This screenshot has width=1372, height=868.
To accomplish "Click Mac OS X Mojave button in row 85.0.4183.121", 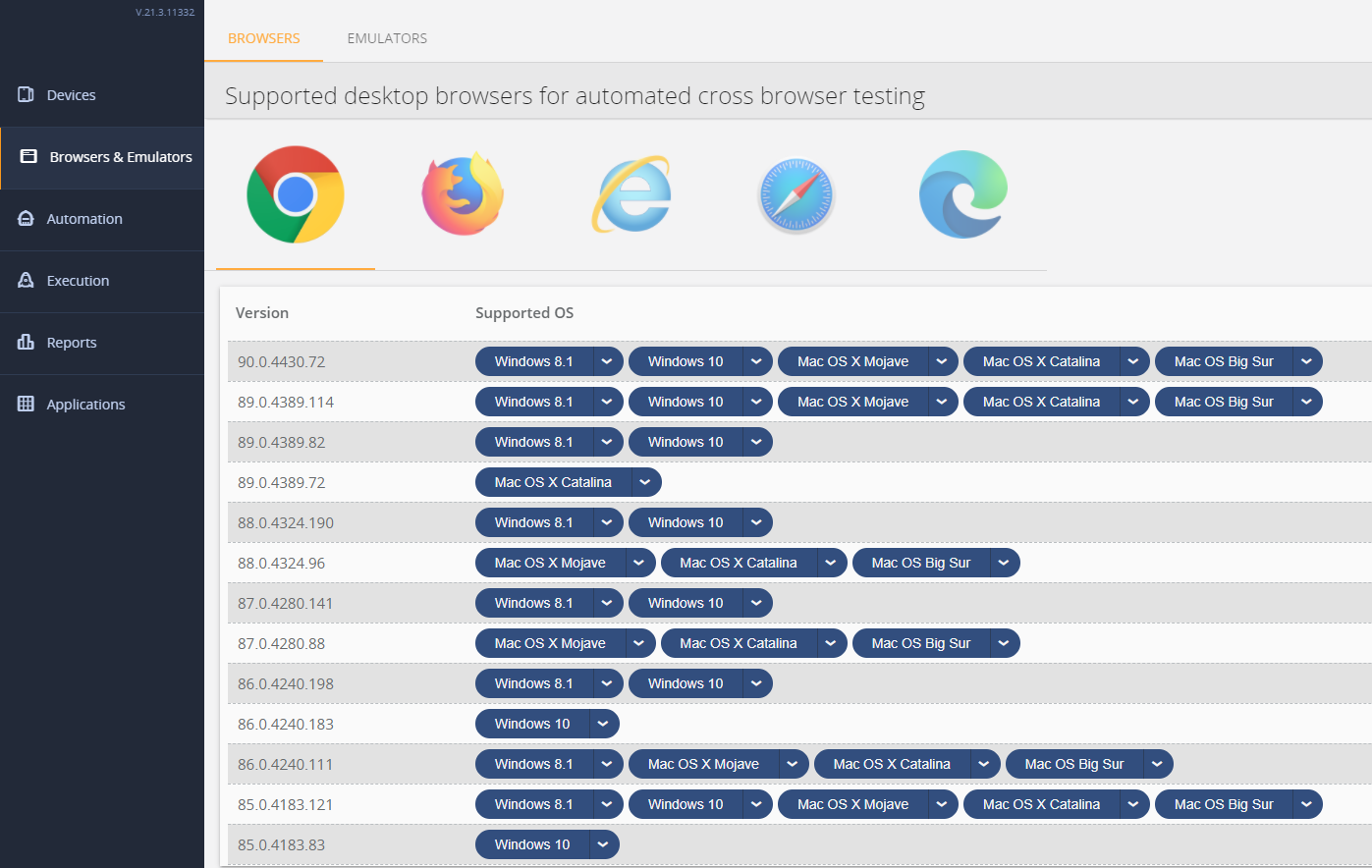I will click(x=852, y=804).
